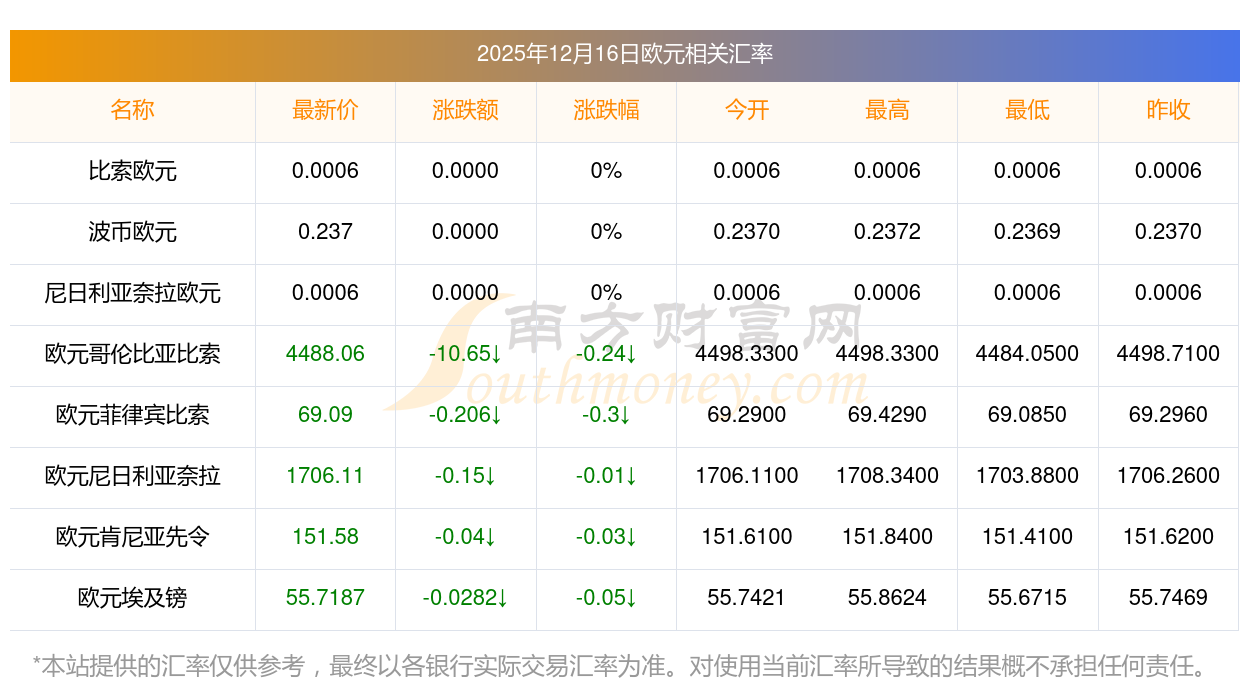This screenshot has height=697, width=1250.
Task: Click the 0% cell in 波币欧元 row
Action: (606, 232)
